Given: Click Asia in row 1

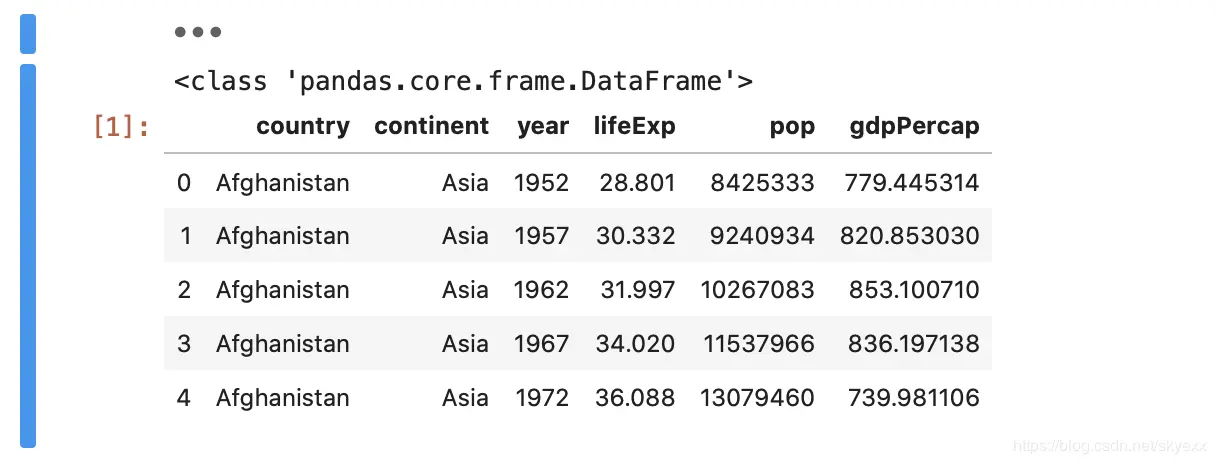Looking at the screenshot, I should click(465, 237).
